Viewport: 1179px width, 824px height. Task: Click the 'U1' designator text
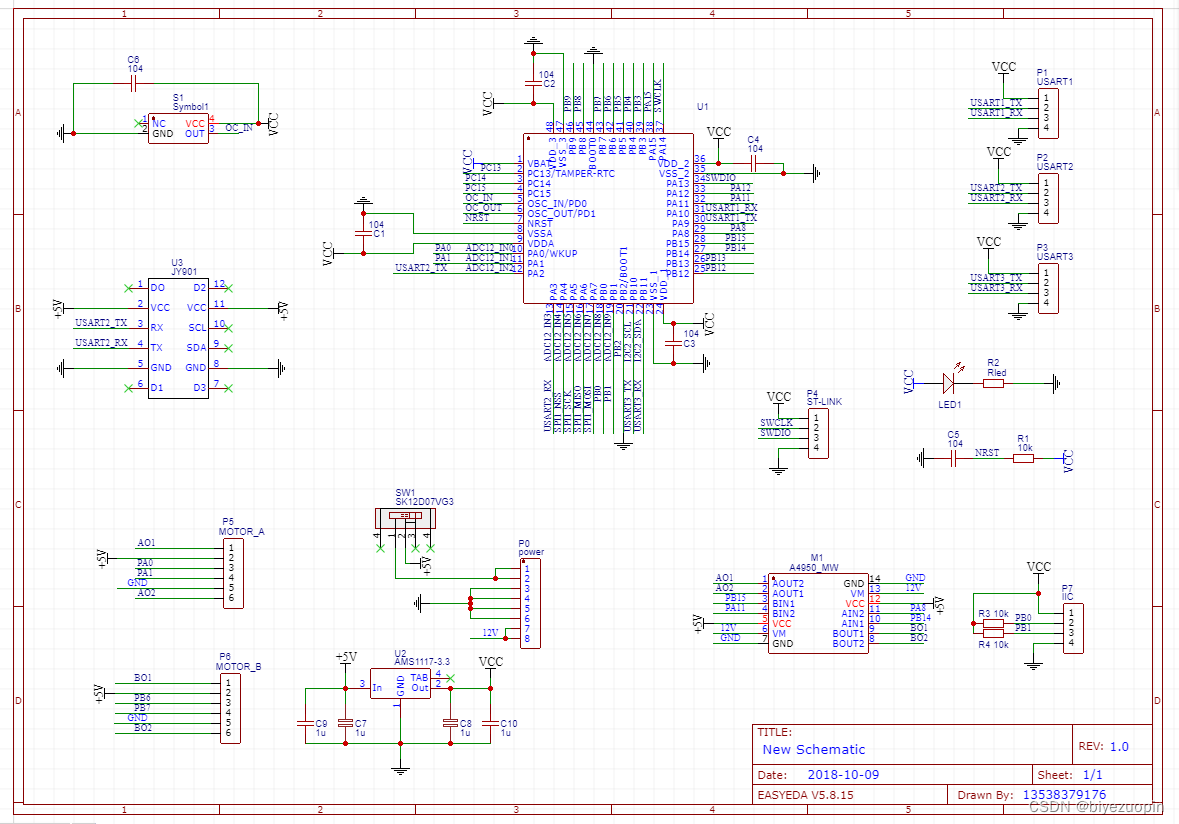pos(702,107)
